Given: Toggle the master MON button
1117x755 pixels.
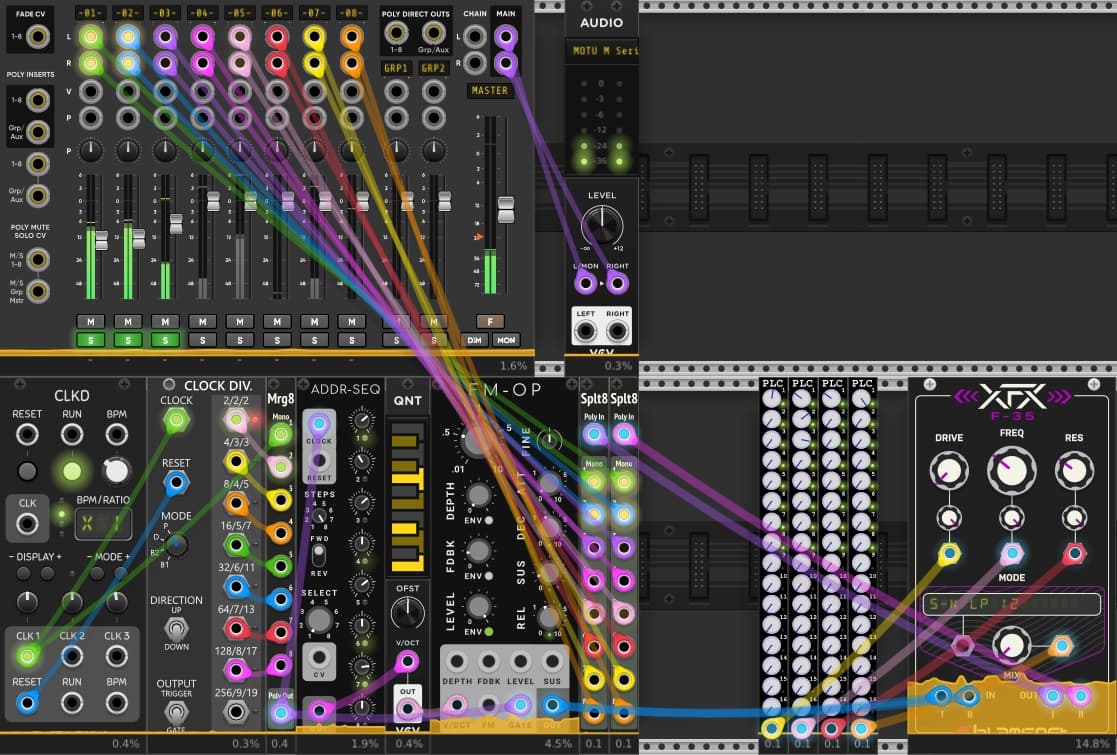Looking at the screenshot, I should point(506,340).
